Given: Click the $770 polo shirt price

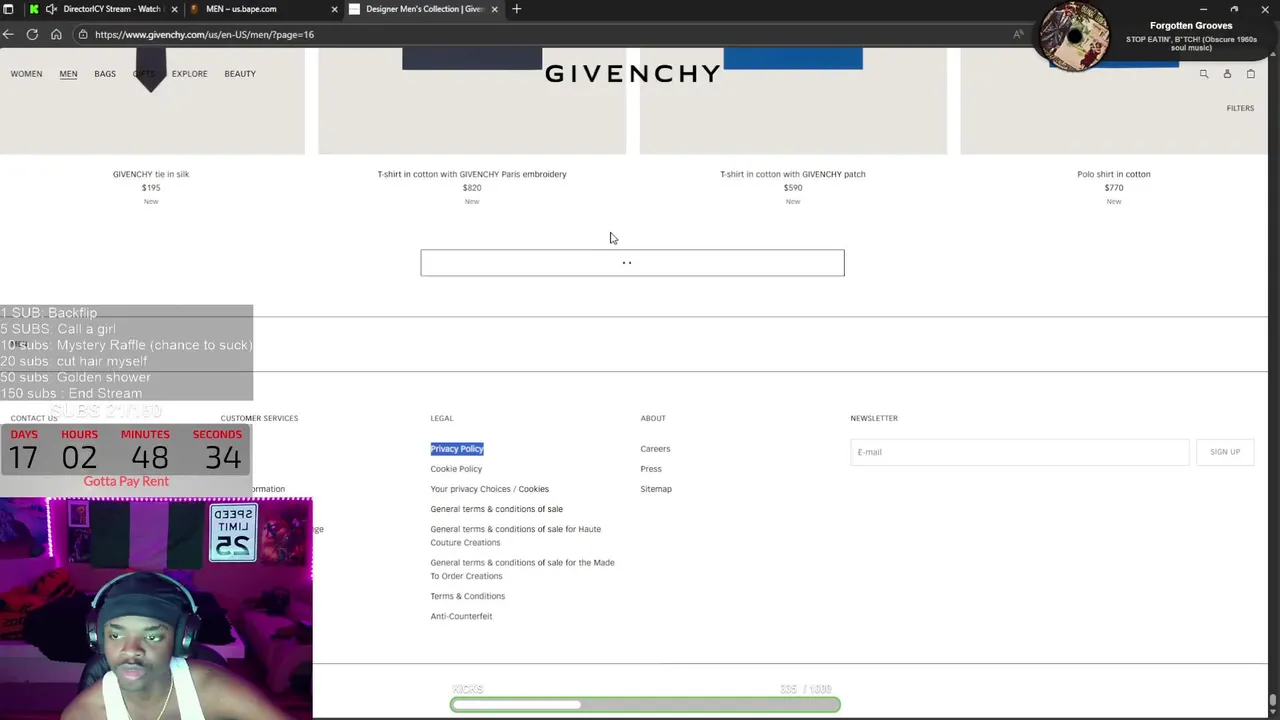Looking at the screenshot, I should pyautogui.click(x=1114, y=188).
